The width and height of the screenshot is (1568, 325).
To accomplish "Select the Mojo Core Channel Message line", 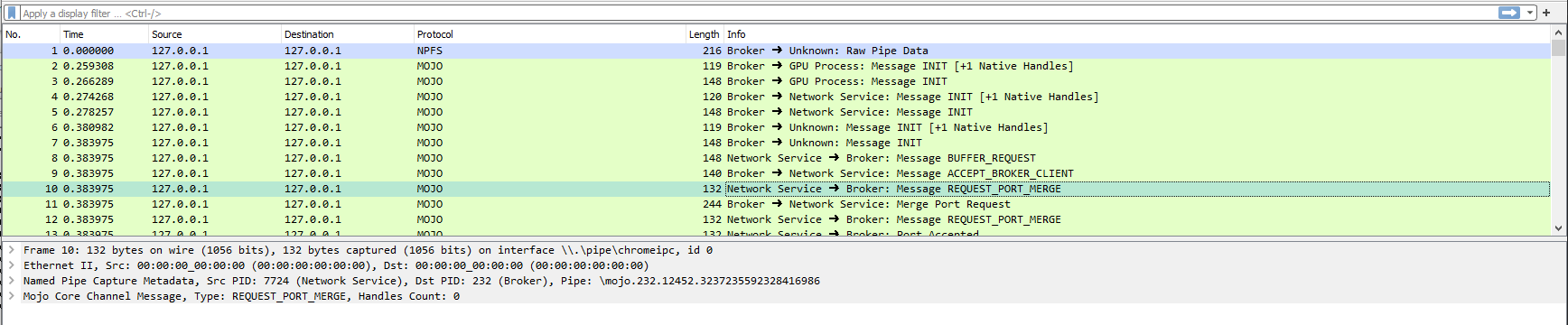I will tap(241, 296).
